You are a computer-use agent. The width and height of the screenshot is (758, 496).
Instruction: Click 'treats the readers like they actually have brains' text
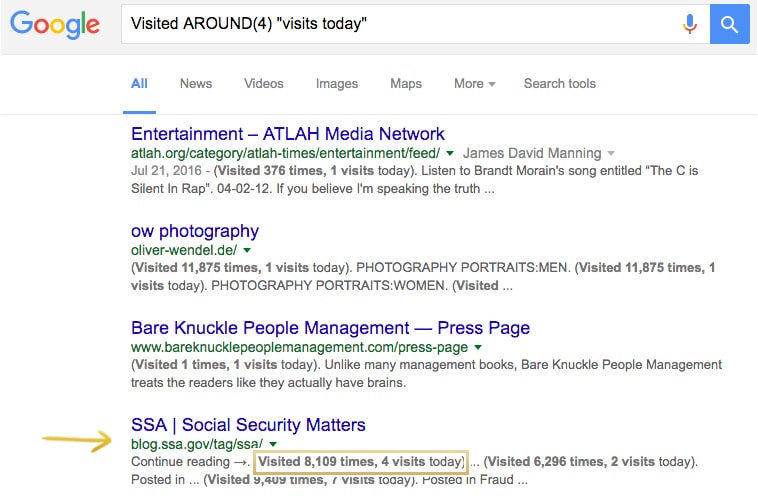point(268,383)
